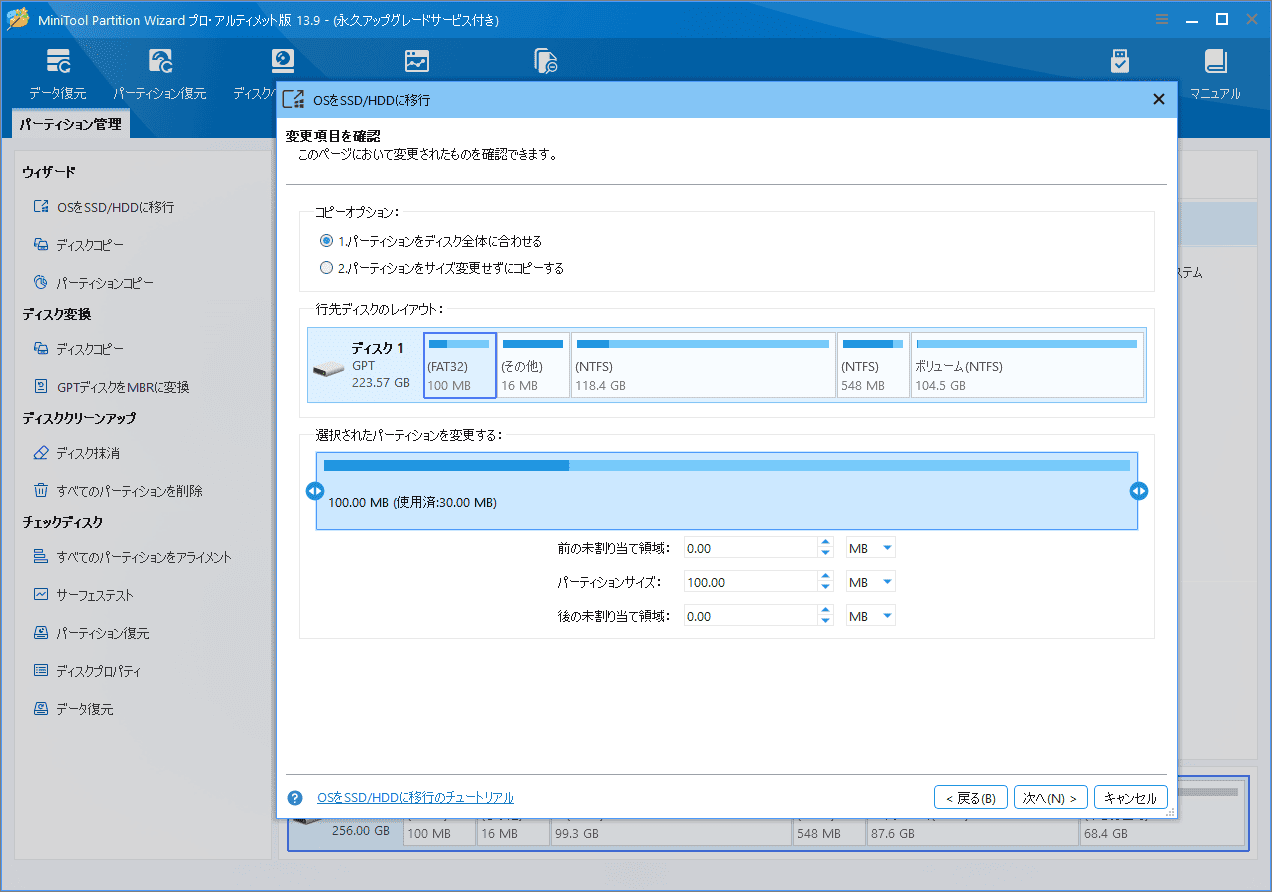Click the stepper arrows for 前の未割り当て領域
Viewport: 1272px width, 892px height.
(825, 548)
